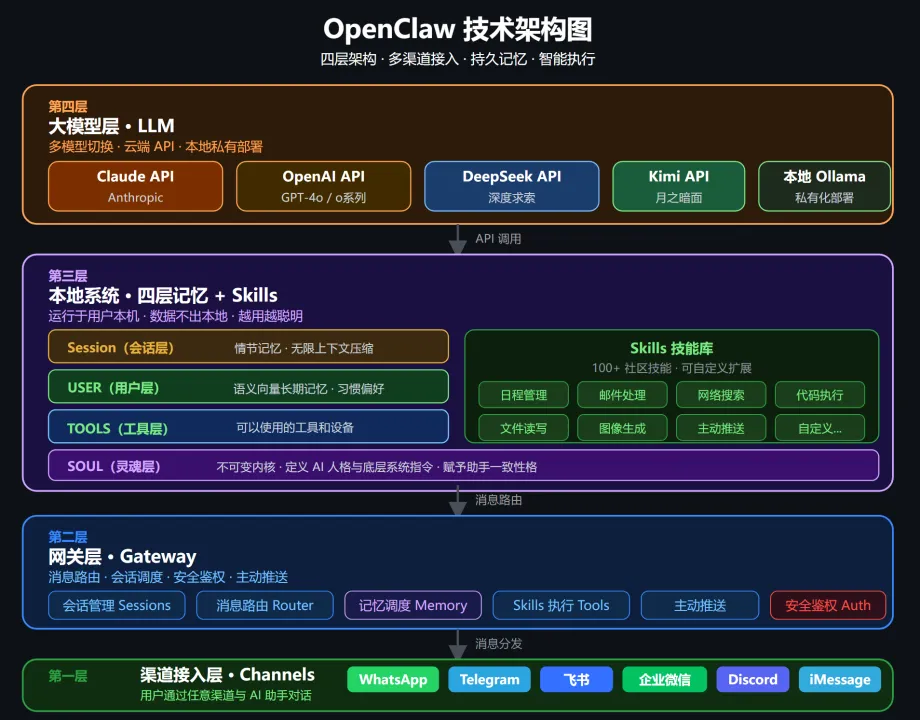Click heading 本地系统 • 四层记忆 + Skills
The height and width of the screenshot is (720, 920).
(x=163, y=295)
